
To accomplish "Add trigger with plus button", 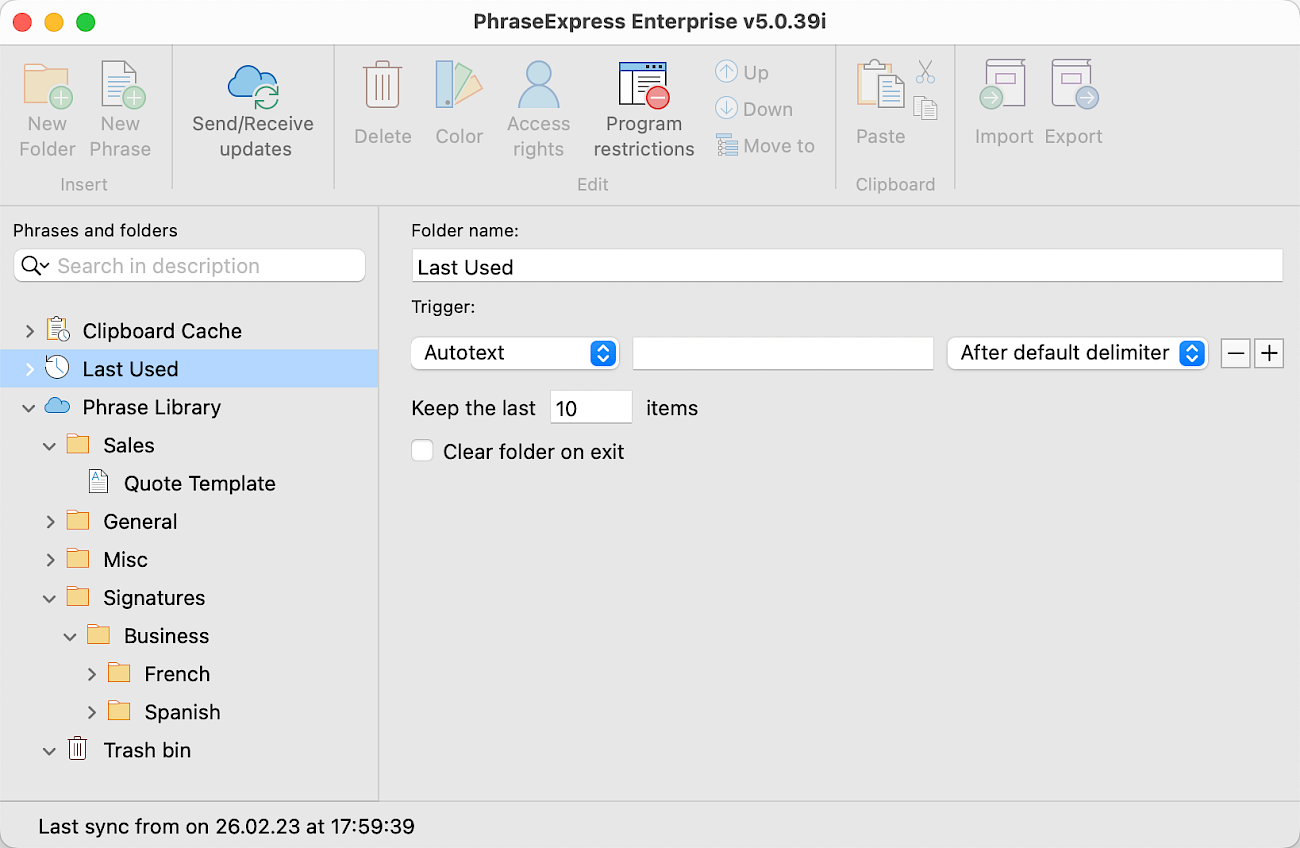I will (x=1269, y=353).
